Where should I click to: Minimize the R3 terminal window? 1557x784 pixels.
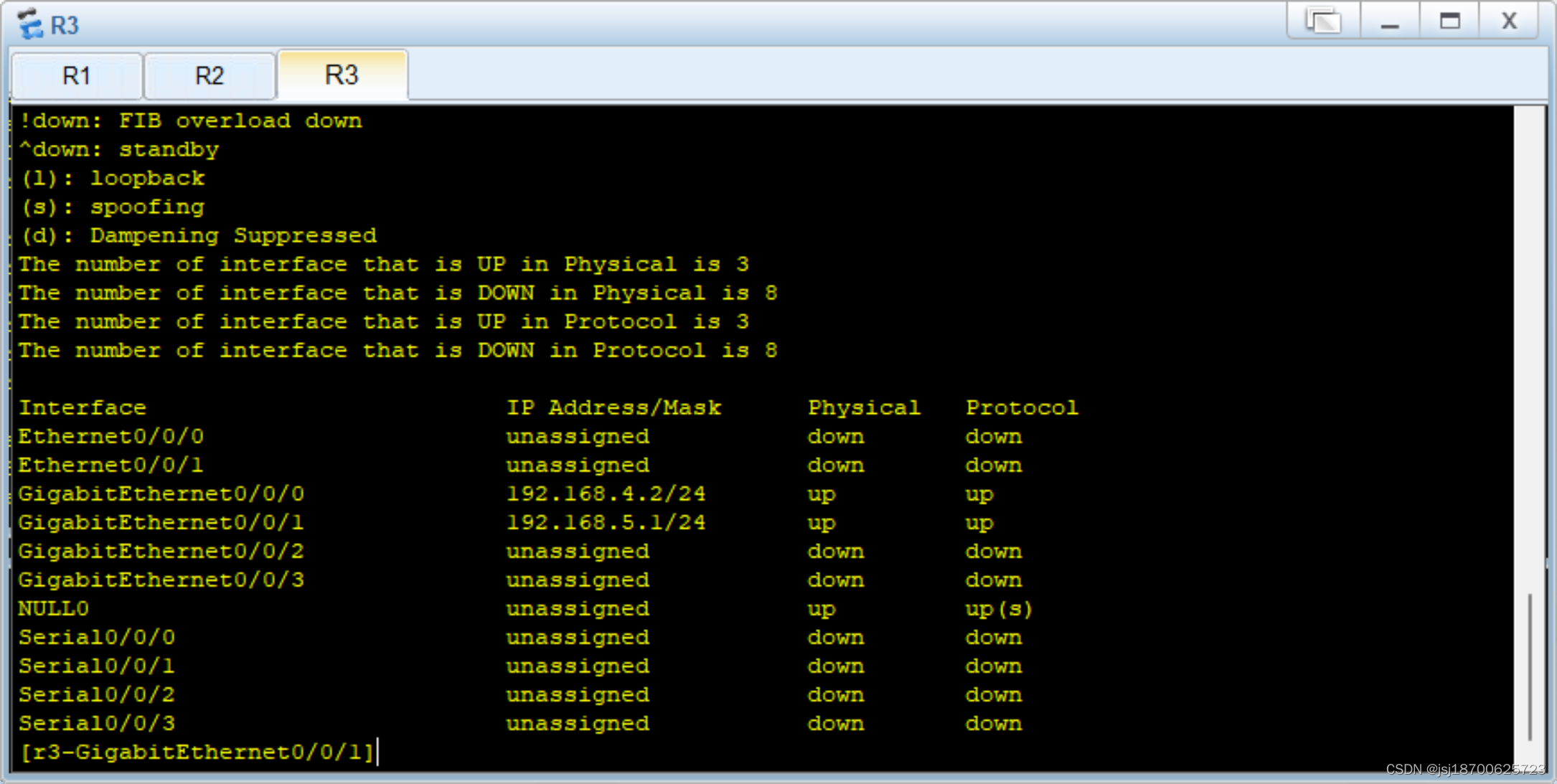[x=1390, y=22]
